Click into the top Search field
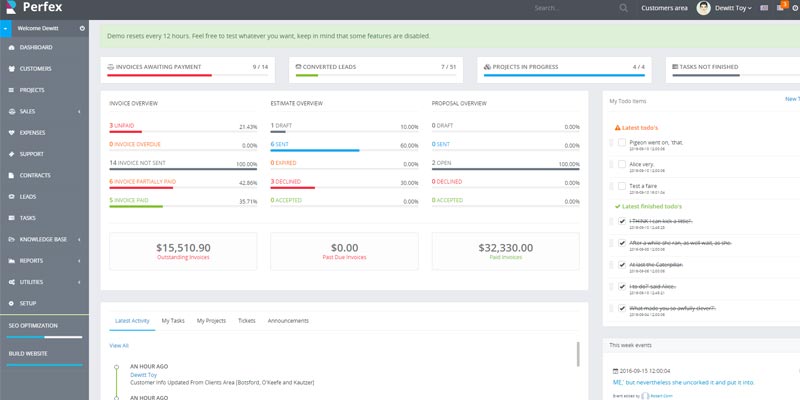 (x=572, y=8)
